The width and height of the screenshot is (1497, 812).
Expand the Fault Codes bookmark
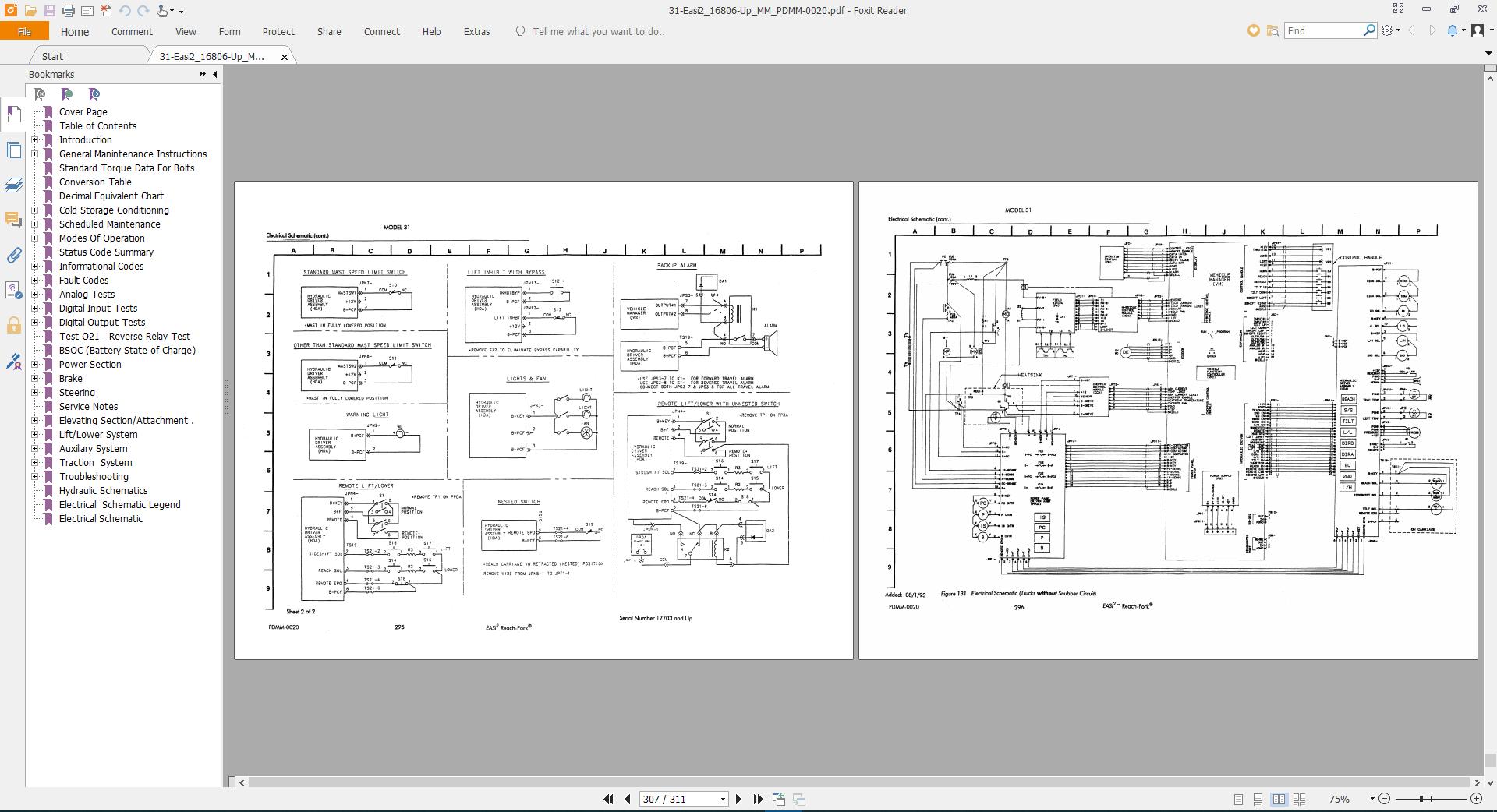pos(34,280)
